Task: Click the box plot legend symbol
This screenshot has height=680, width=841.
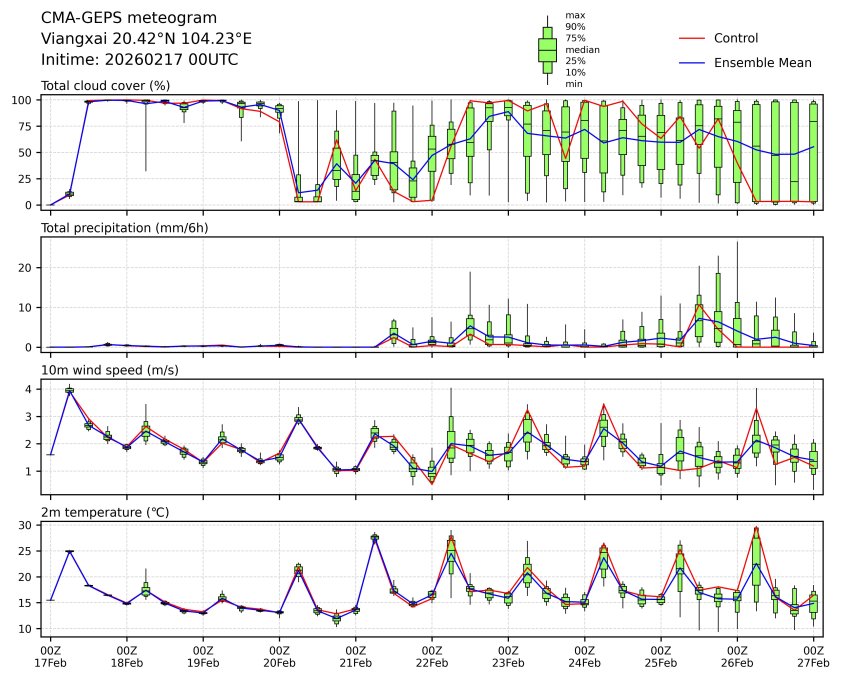Action: pos(547,49)
